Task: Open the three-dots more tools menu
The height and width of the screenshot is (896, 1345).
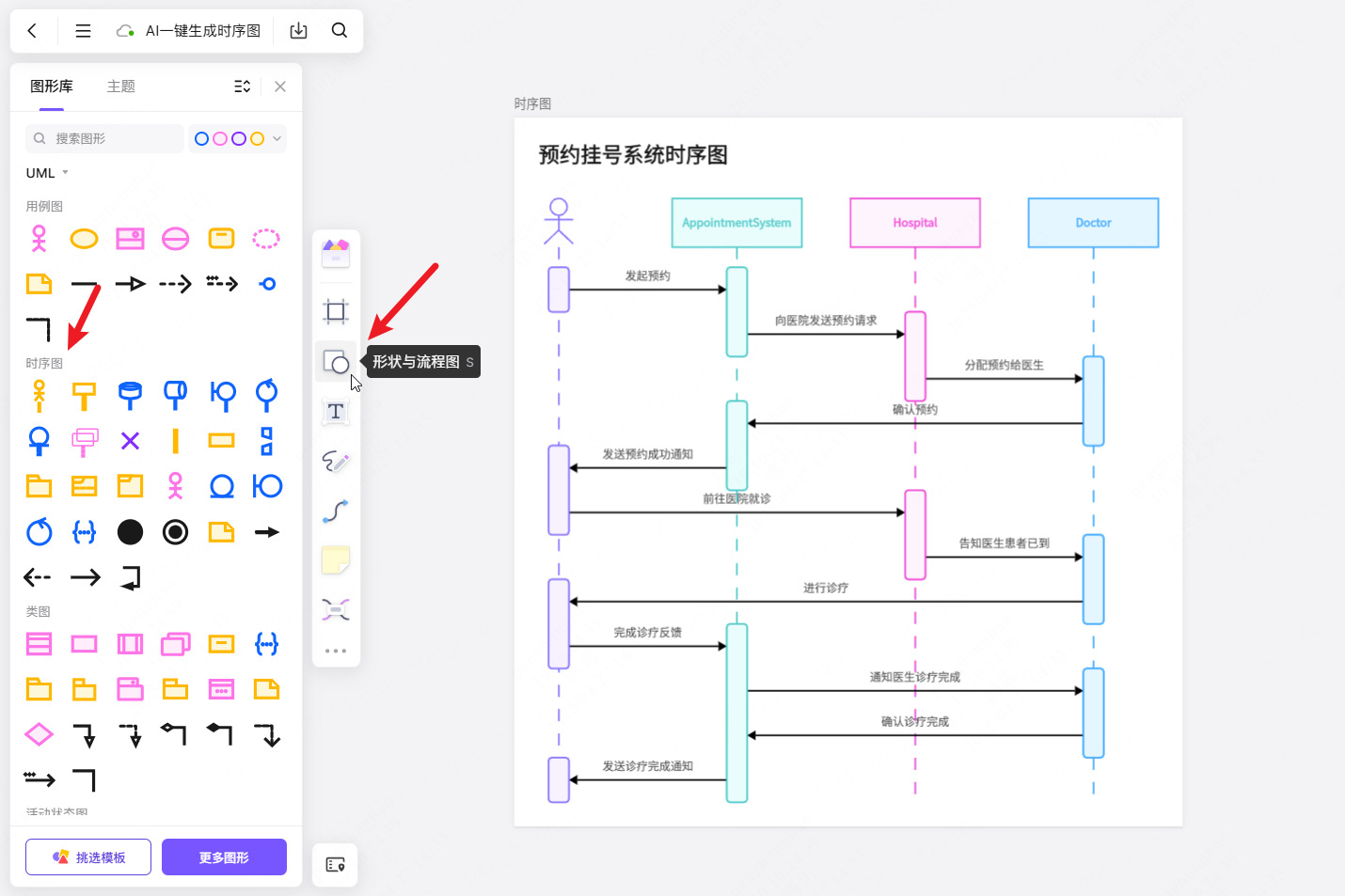Action: pos(336,651)
